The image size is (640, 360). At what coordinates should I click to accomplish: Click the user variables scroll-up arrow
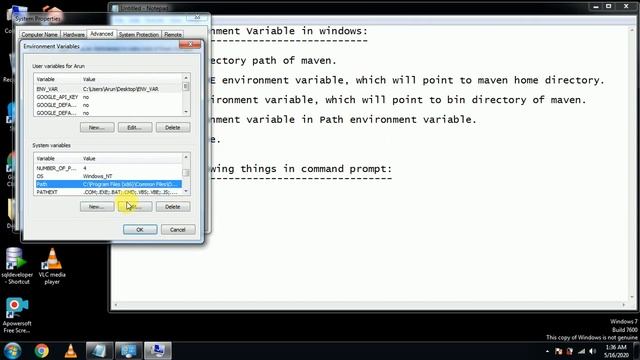tap(186, 78)
